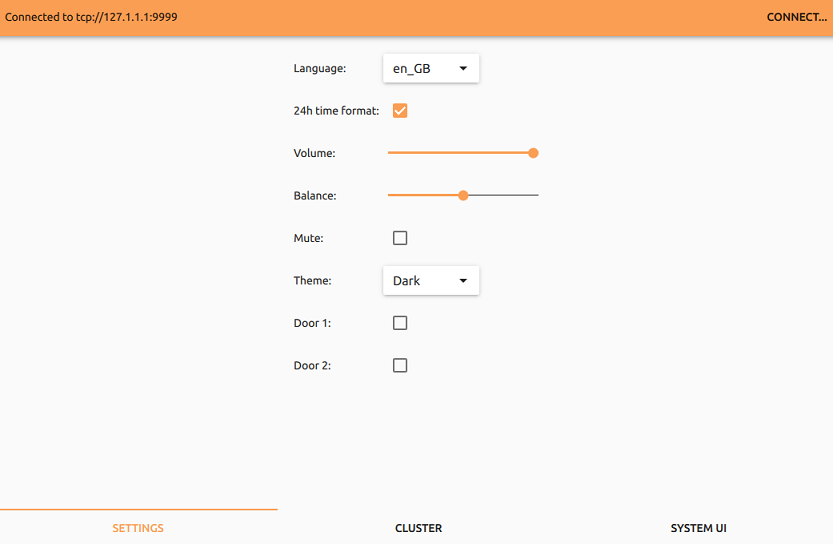833x544 pixels.
Task: Click the Volume slider handle
Action: [x=533, y=153]
